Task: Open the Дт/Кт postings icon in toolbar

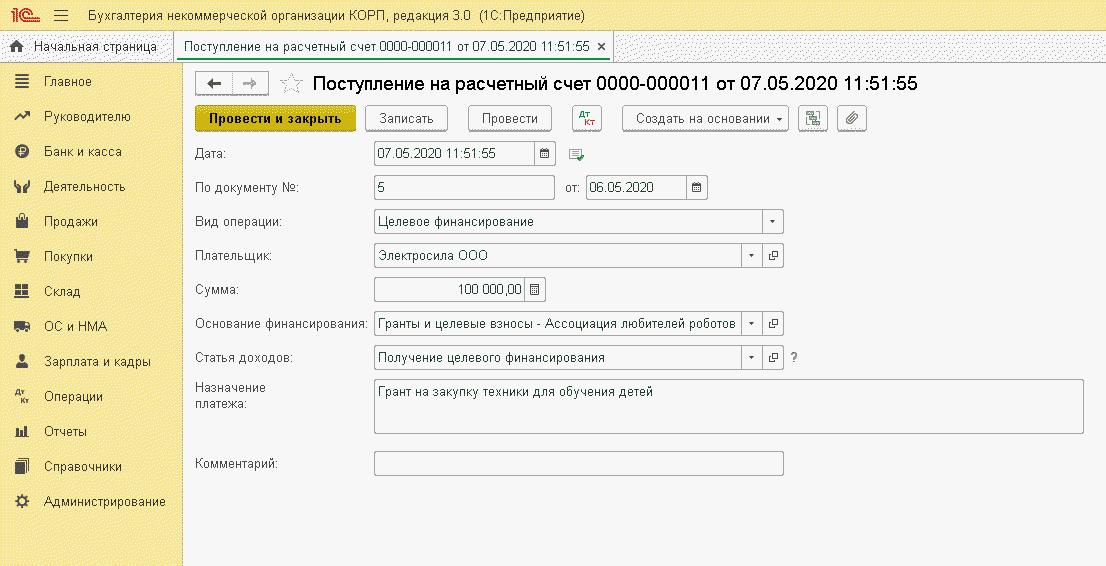Action: click(x=586, y=119)
